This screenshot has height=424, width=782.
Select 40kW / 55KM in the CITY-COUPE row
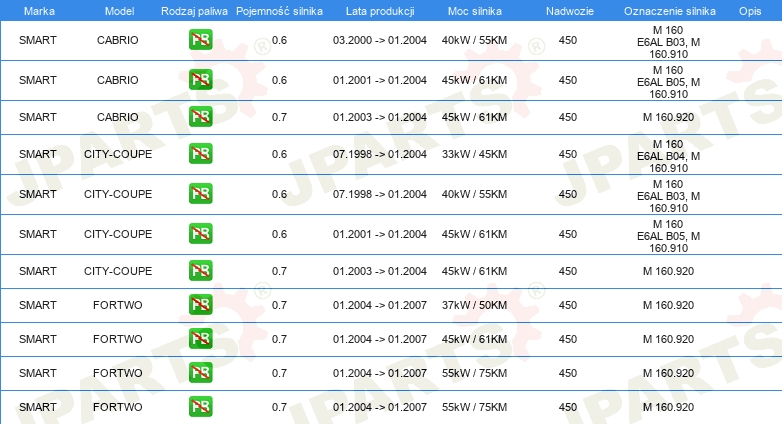(474, 194)
